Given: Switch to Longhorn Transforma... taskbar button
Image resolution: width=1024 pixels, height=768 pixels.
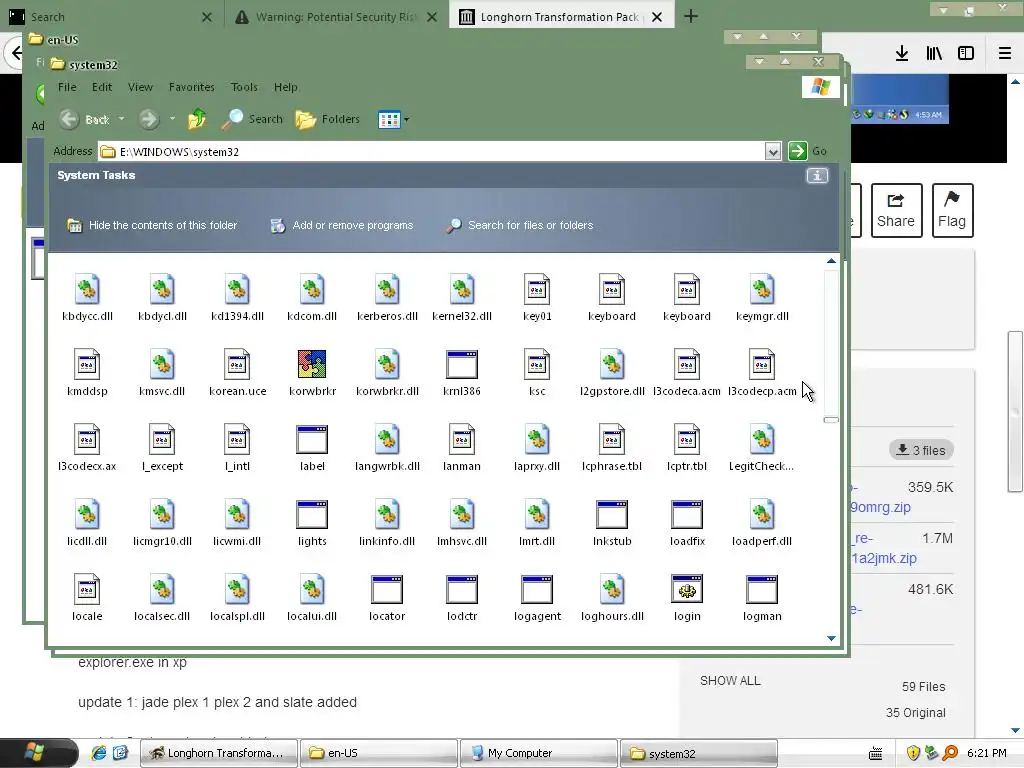Looking at the screenshot, I should (x=219, y=753).
